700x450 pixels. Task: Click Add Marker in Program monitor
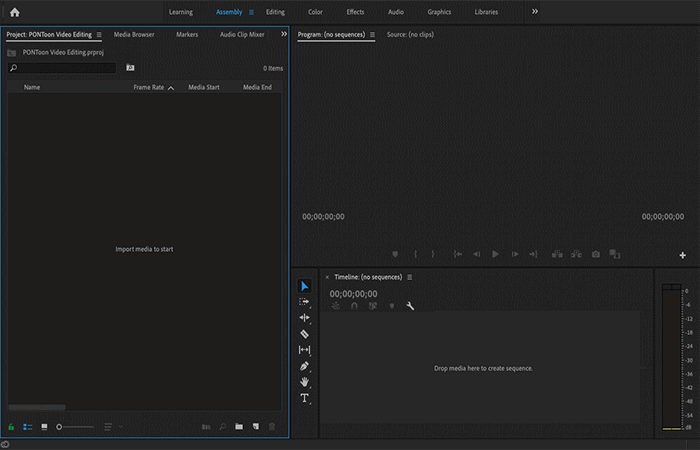[x=395, y=254]
